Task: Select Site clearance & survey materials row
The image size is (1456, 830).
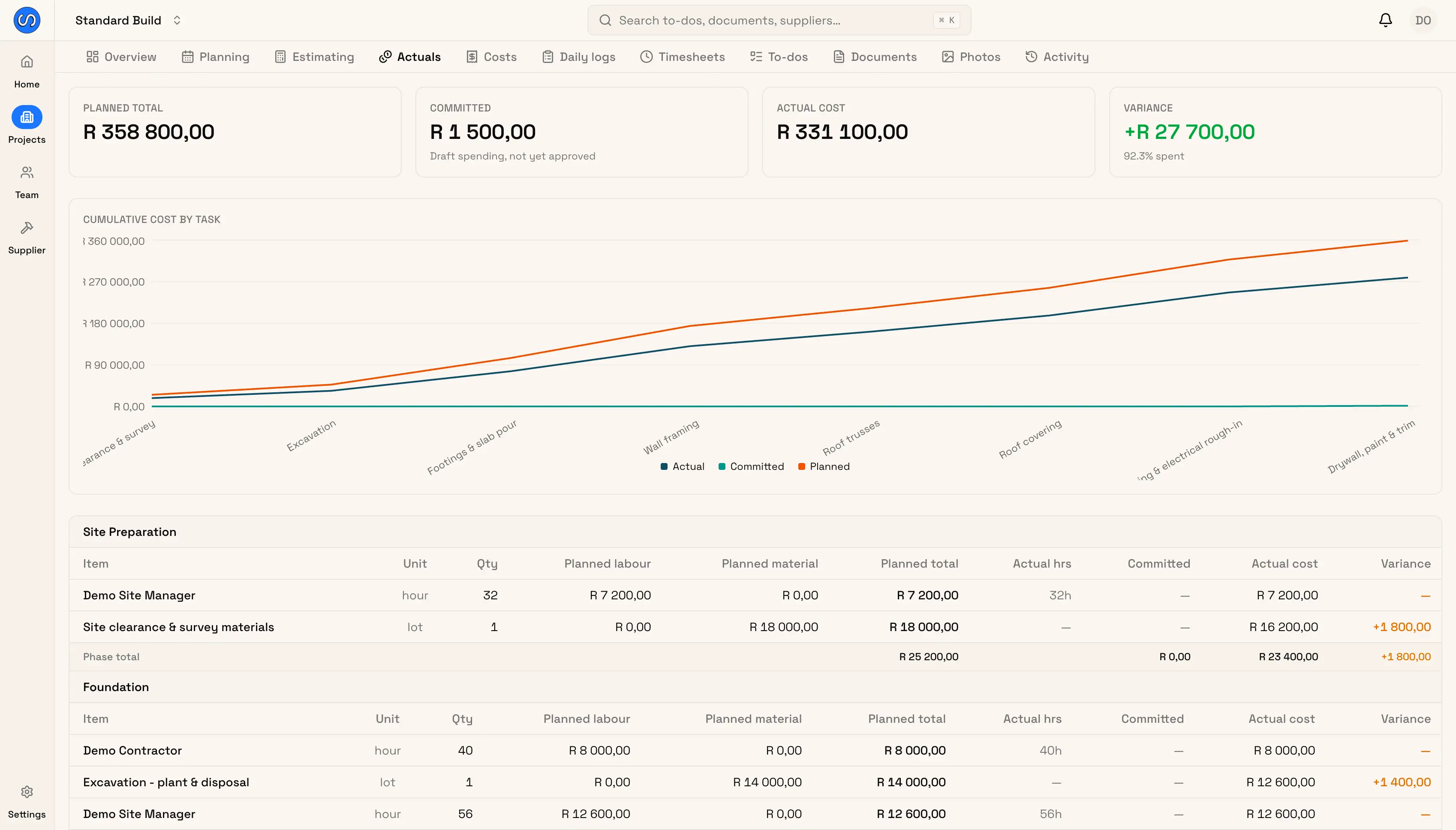Action: pyautogui.click(x=755, y=627)
